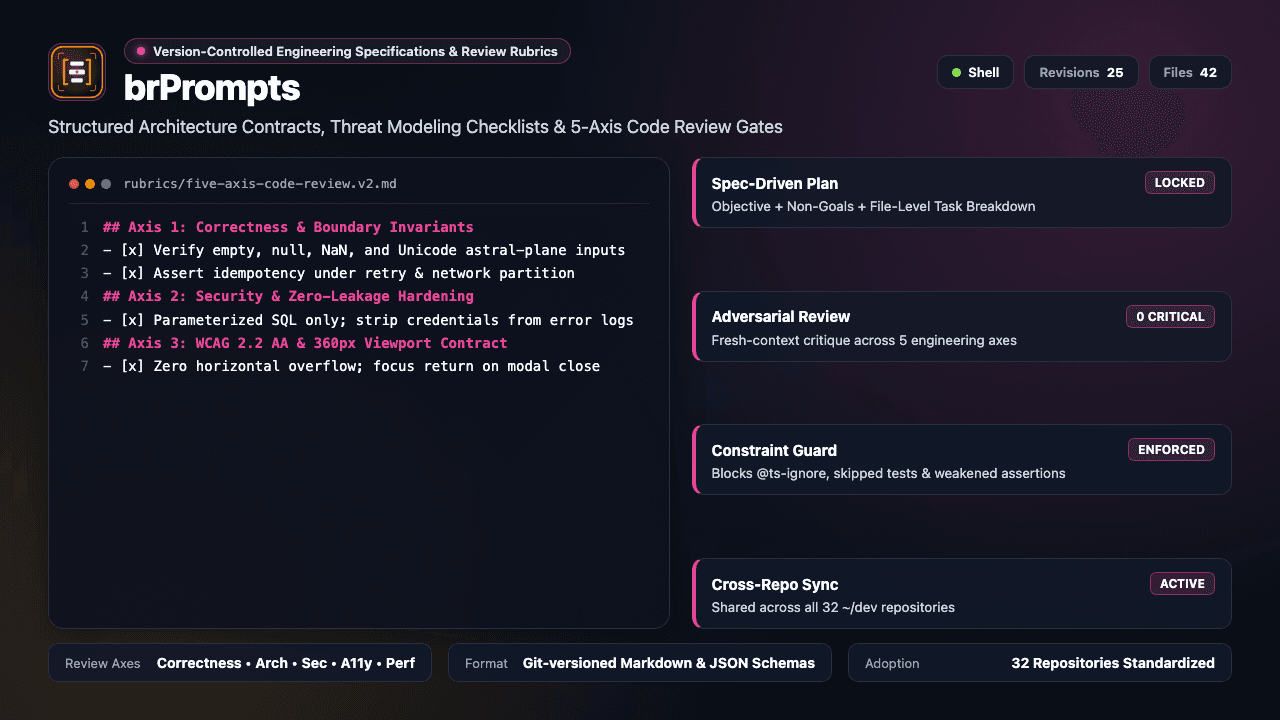Toggle checkbox for Verify empty, null, NaN line
The width and height of the screenshot is (1280, 720).
click(x=132, y=250)
